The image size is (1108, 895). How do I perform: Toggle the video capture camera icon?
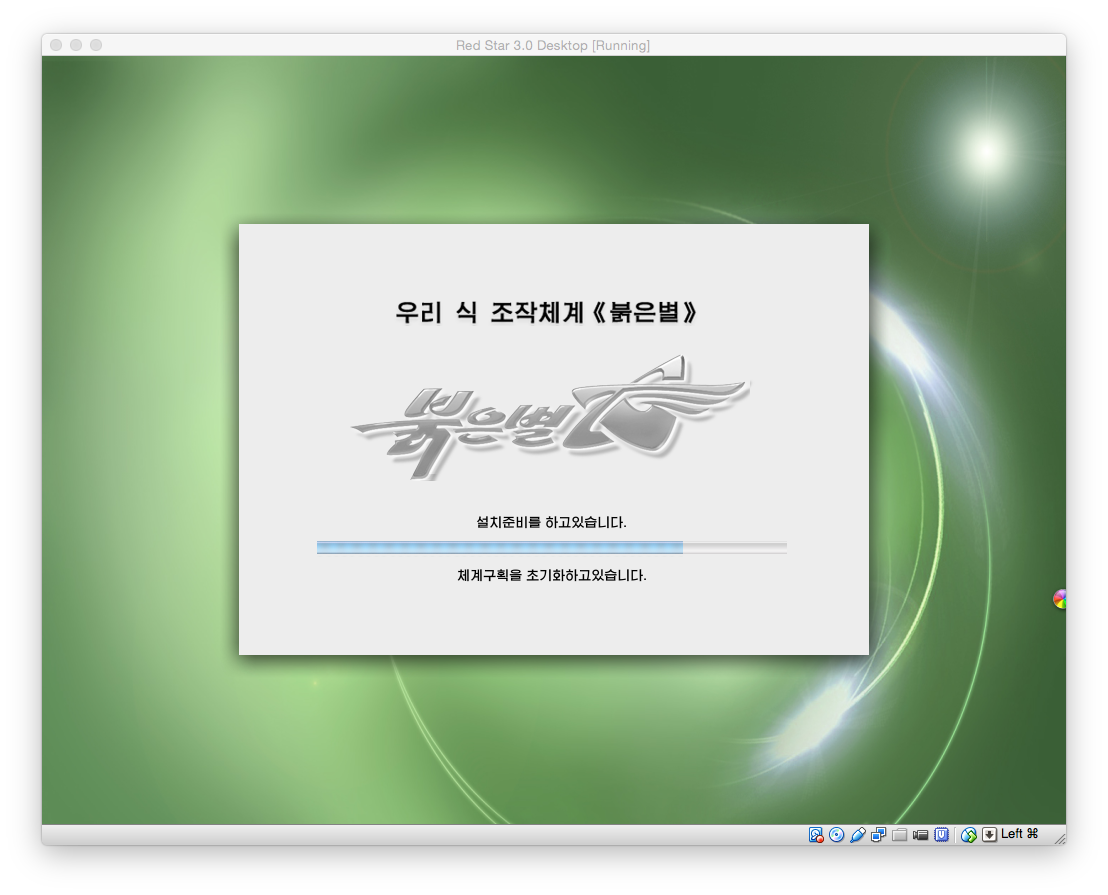click(921, 835)
